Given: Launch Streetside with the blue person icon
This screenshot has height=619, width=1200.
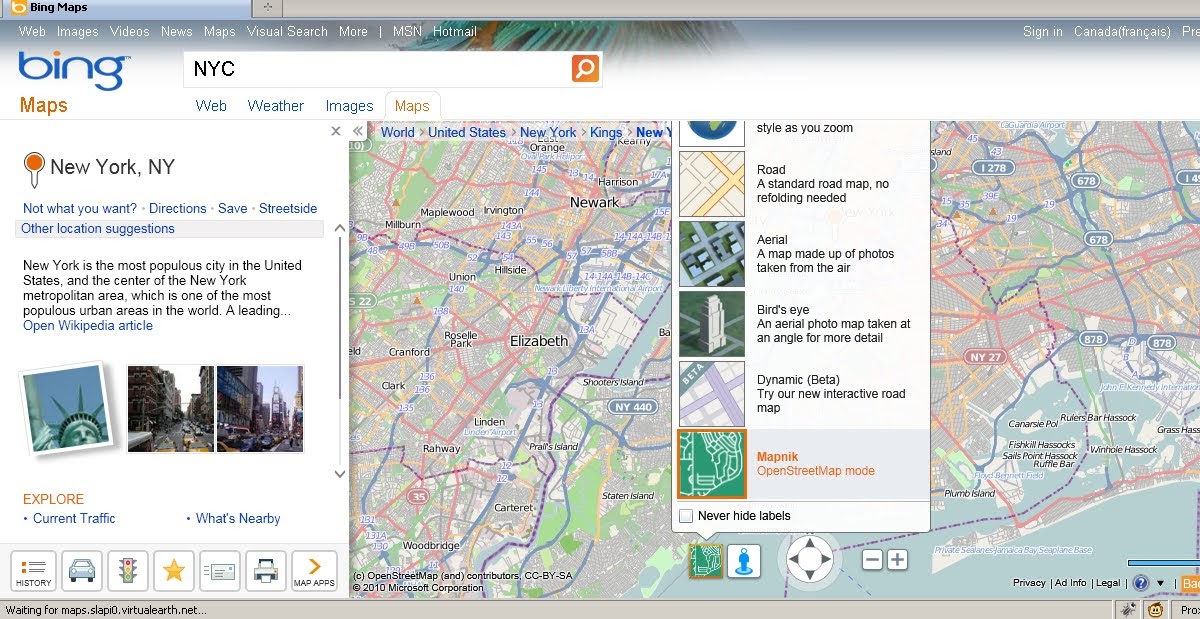Looking at the screenshot, I should click(745, 561).
